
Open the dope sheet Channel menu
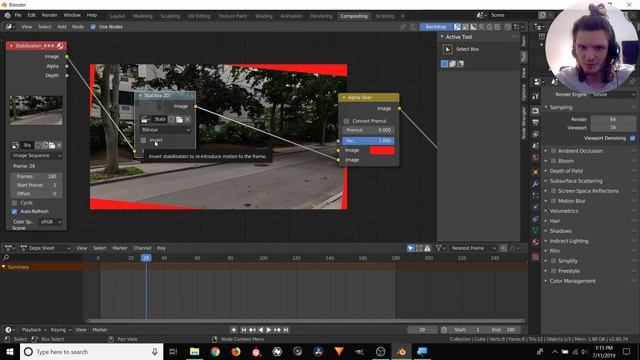coord(142,248)
